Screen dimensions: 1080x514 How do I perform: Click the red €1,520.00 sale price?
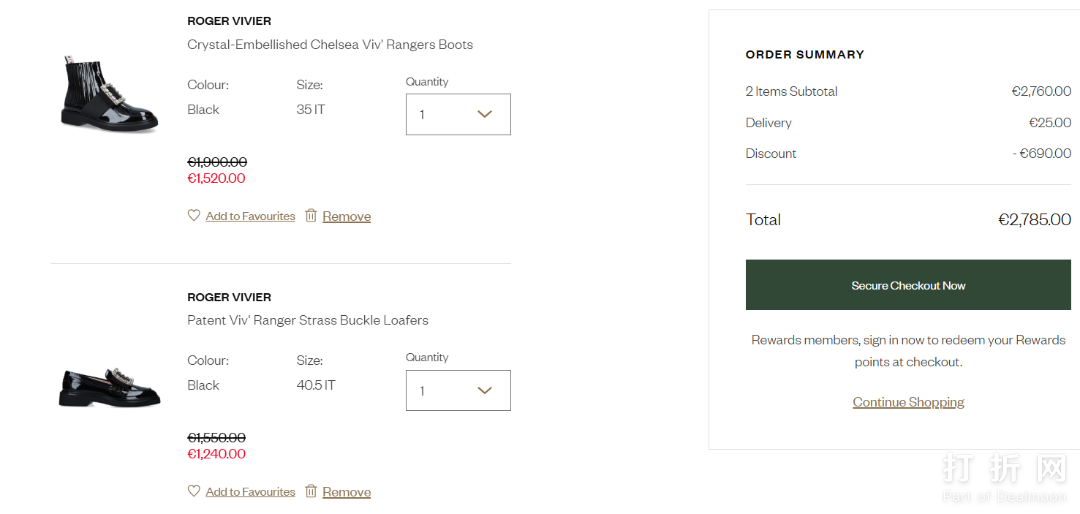pyautogui.click(x=216, y=179)
